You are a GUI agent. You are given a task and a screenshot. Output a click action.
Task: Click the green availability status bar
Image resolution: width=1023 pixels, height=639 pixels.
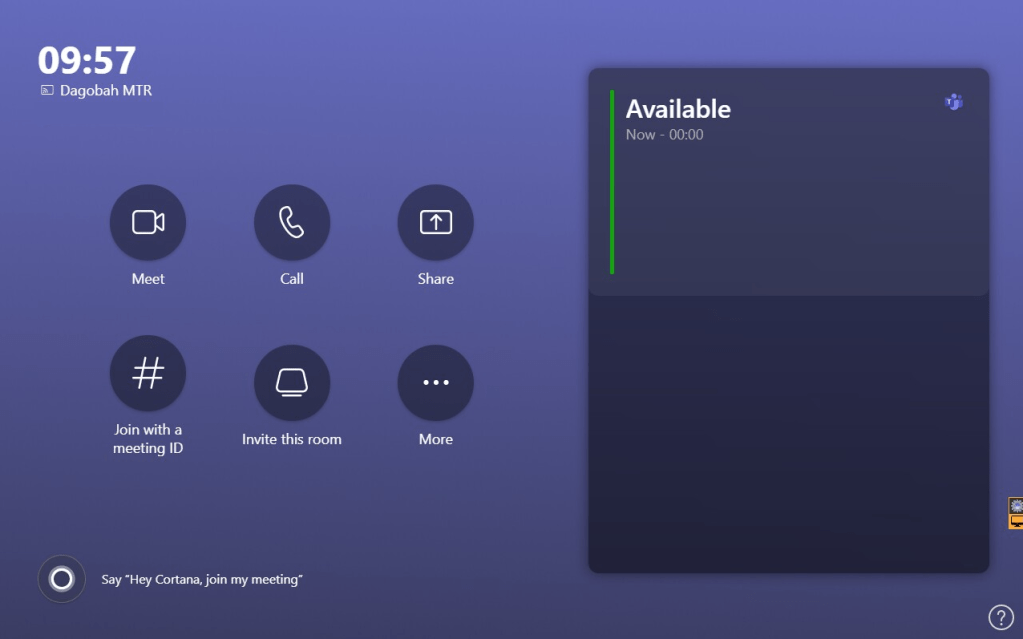612,182
